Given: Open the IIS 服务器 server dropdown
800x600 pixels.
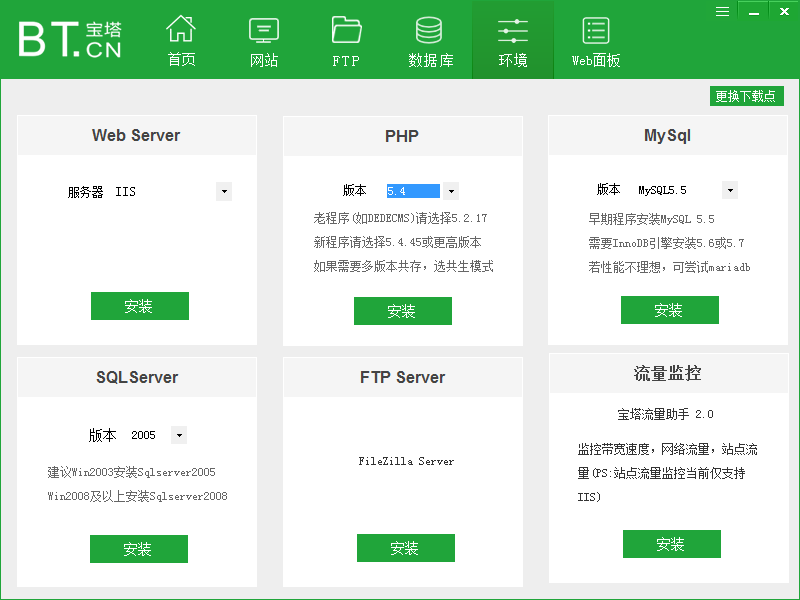Looking at the screenshot, I should click(224, 191).
